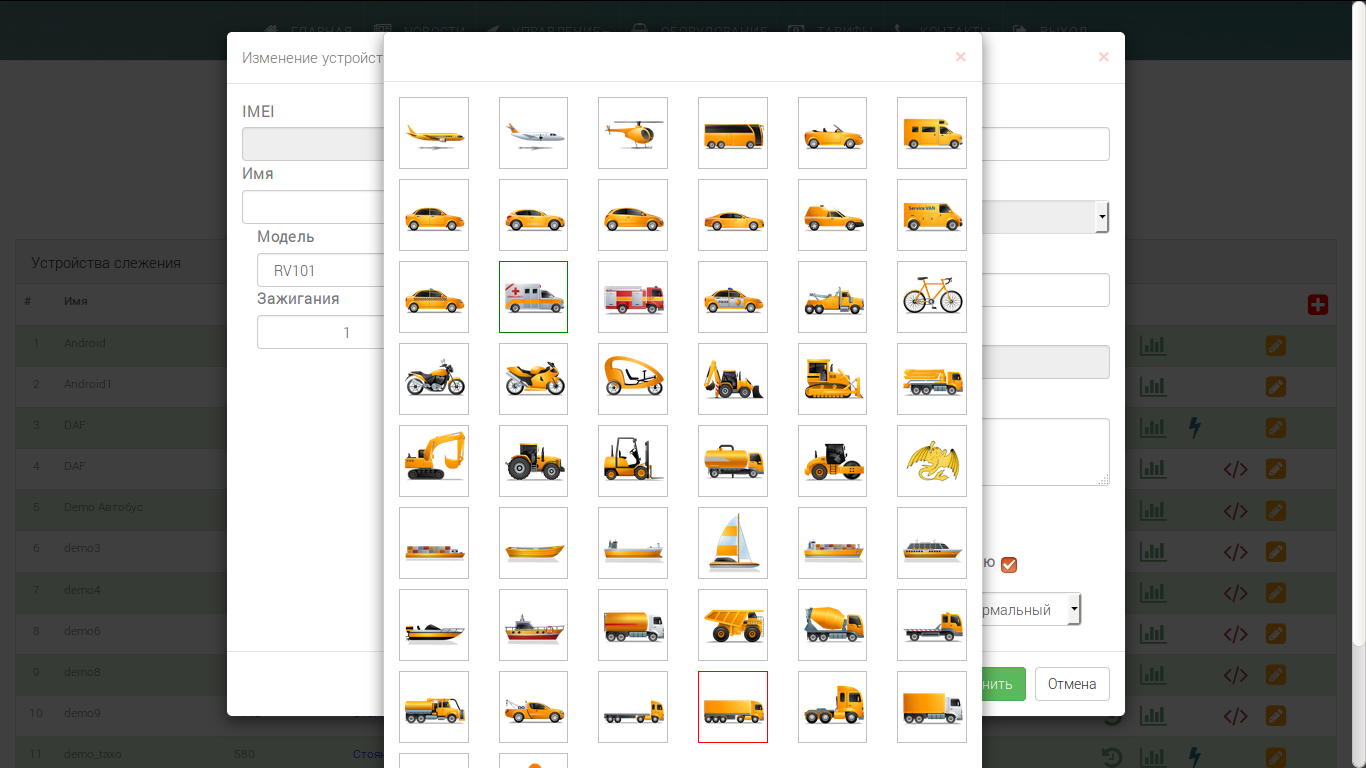This screenshot has height=768, width=1366.
Task: Choose the ambulance icon
Action: 533,297
